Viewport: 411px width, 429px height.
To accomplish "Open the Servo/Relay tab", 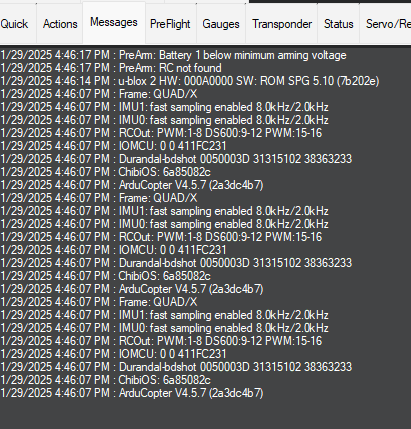I will [x=386, y=24].
